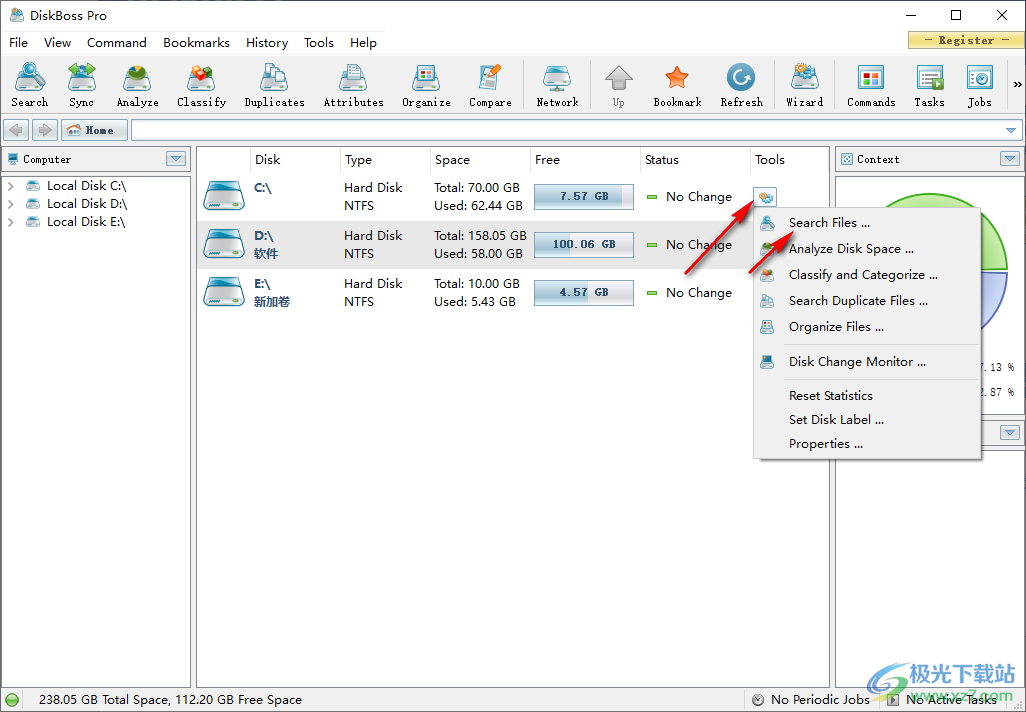
Task: Choose Classify and Categorize menu entry
Action: (x=867, y=275)
